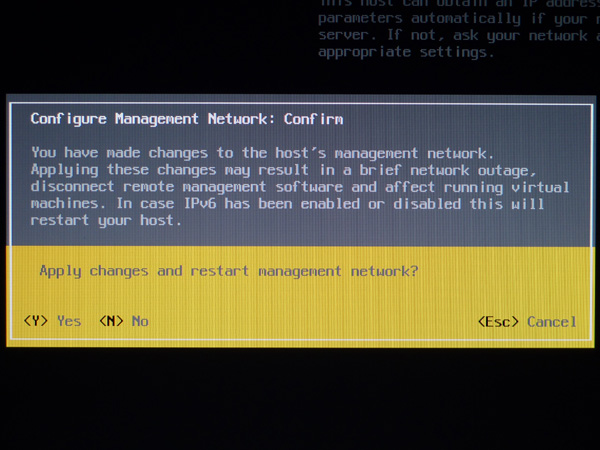This screenshot has width=600, height=450.
Task: Click the 'IPv6' word in the warning text
Action: tap(200, 203)
